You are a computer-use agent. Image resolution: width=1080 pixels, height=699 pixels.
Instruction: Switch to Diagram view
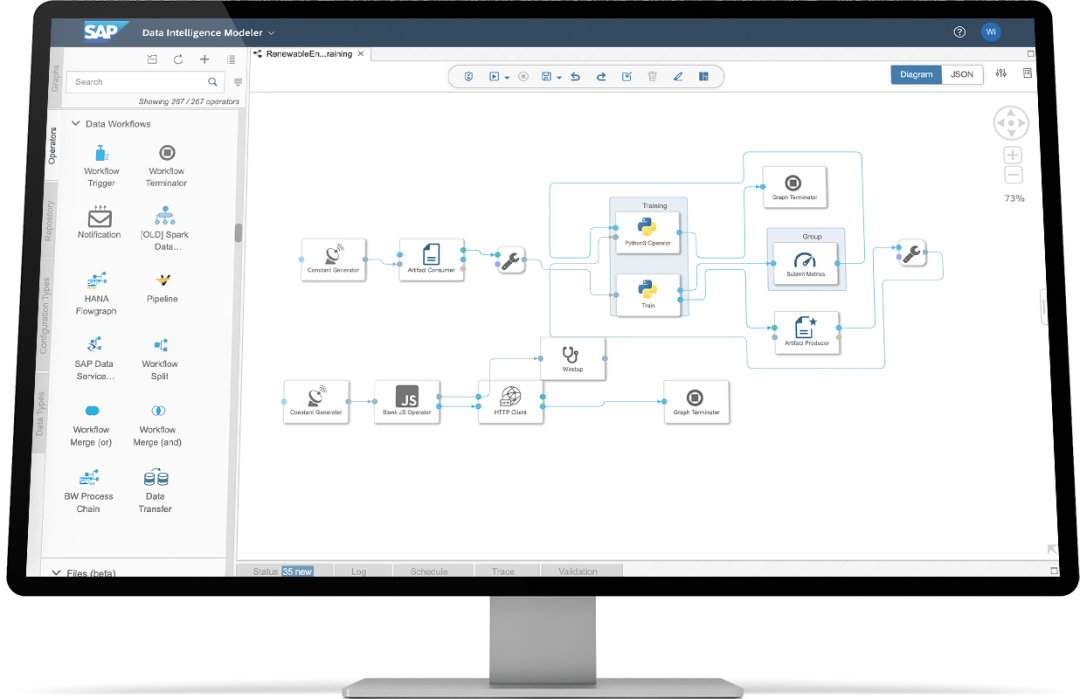pyautogui.click(x=916, y=74)
